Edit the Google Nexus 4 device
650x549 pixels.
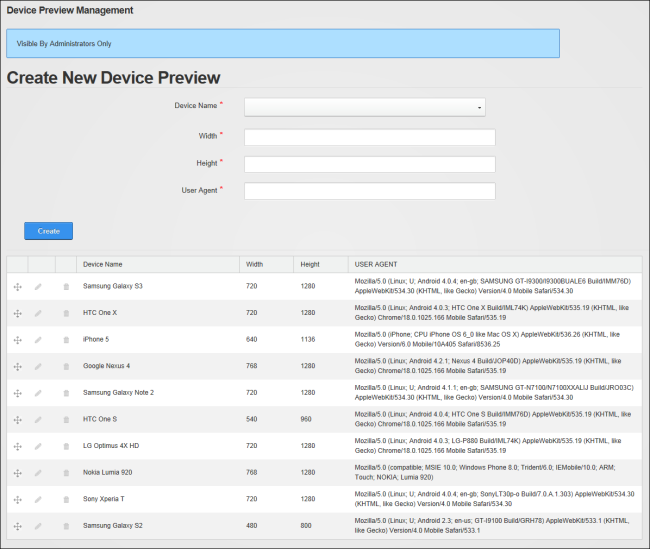38,367
